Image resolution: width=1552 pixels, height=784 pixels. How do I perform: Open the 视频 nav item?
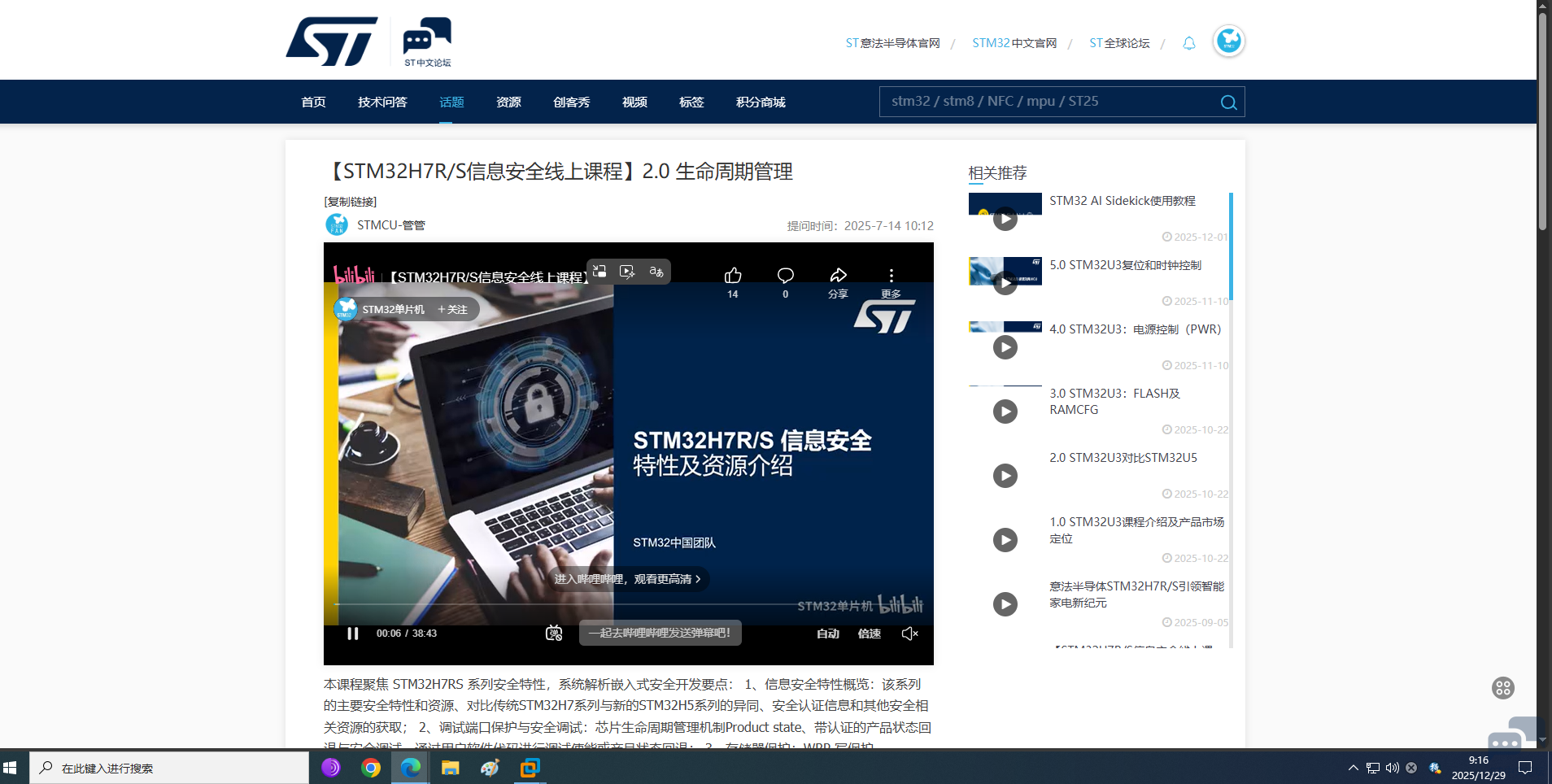634,102
